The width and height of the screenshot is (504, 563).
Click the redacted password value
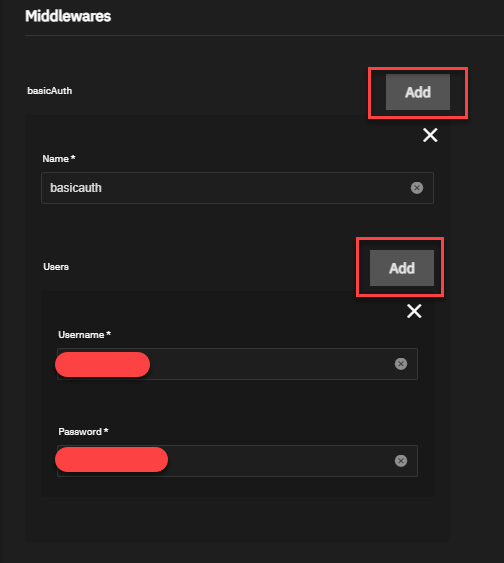[x=111, y=460]
